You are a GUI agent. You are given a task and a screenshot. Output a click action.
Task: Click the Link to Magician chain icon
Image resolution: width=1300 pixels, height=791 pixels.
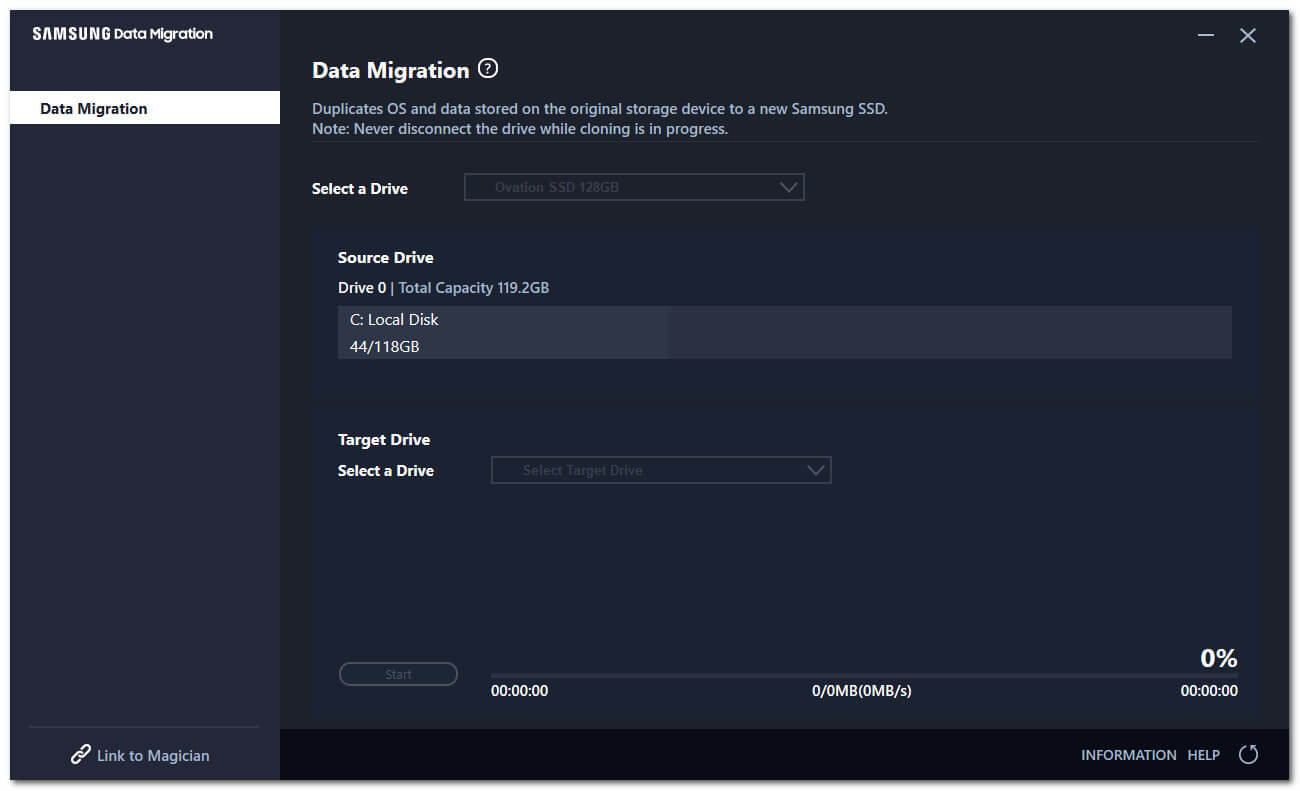pos(80,755)
